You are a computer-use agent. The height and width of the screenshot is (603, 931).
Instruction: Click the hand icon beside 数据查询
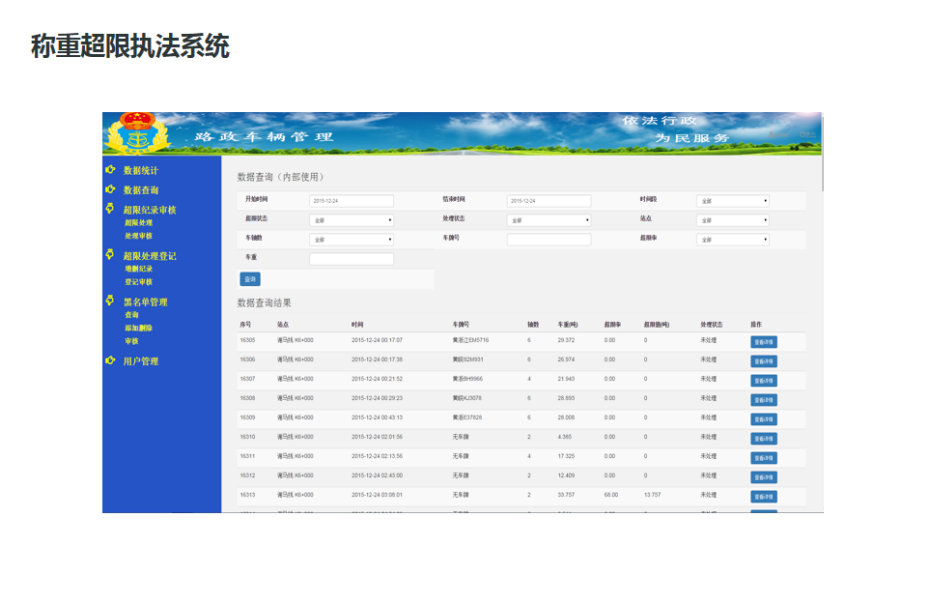tap(110, 189)
